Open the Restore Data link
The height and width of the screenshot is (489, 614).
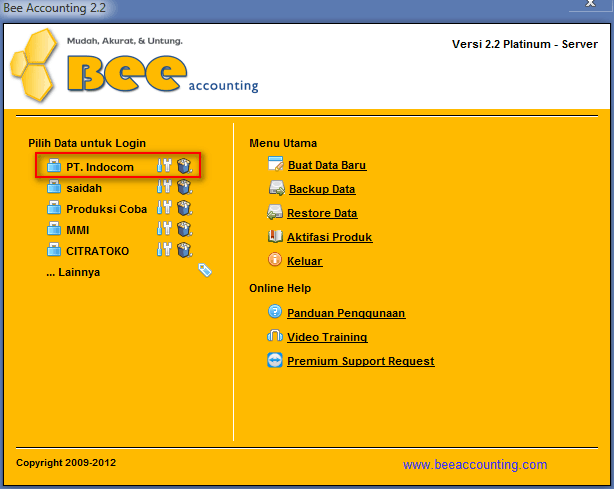point(322,213)
